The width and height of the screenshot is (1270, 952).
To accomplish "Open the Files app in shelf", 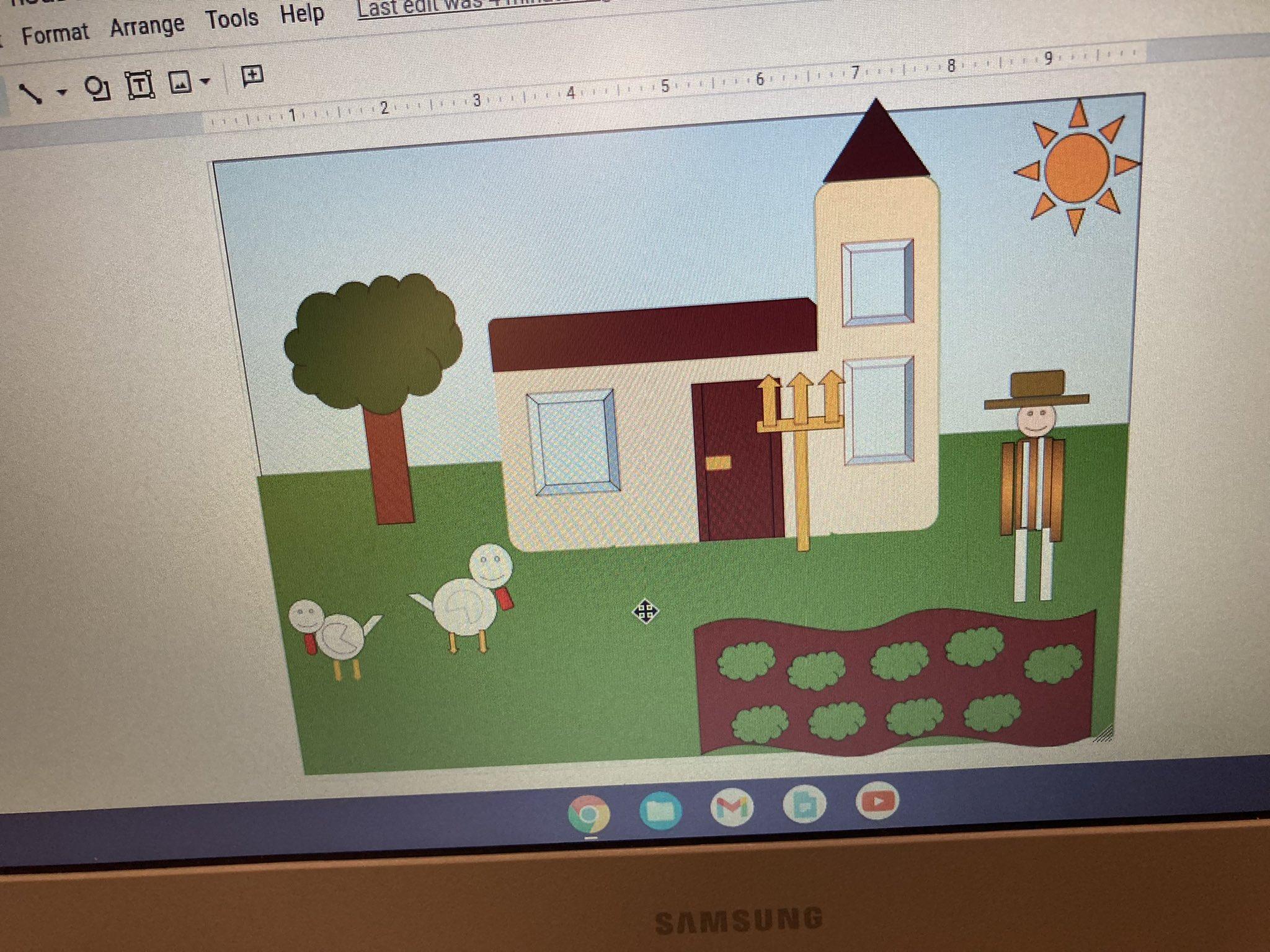I will [660, 810].
